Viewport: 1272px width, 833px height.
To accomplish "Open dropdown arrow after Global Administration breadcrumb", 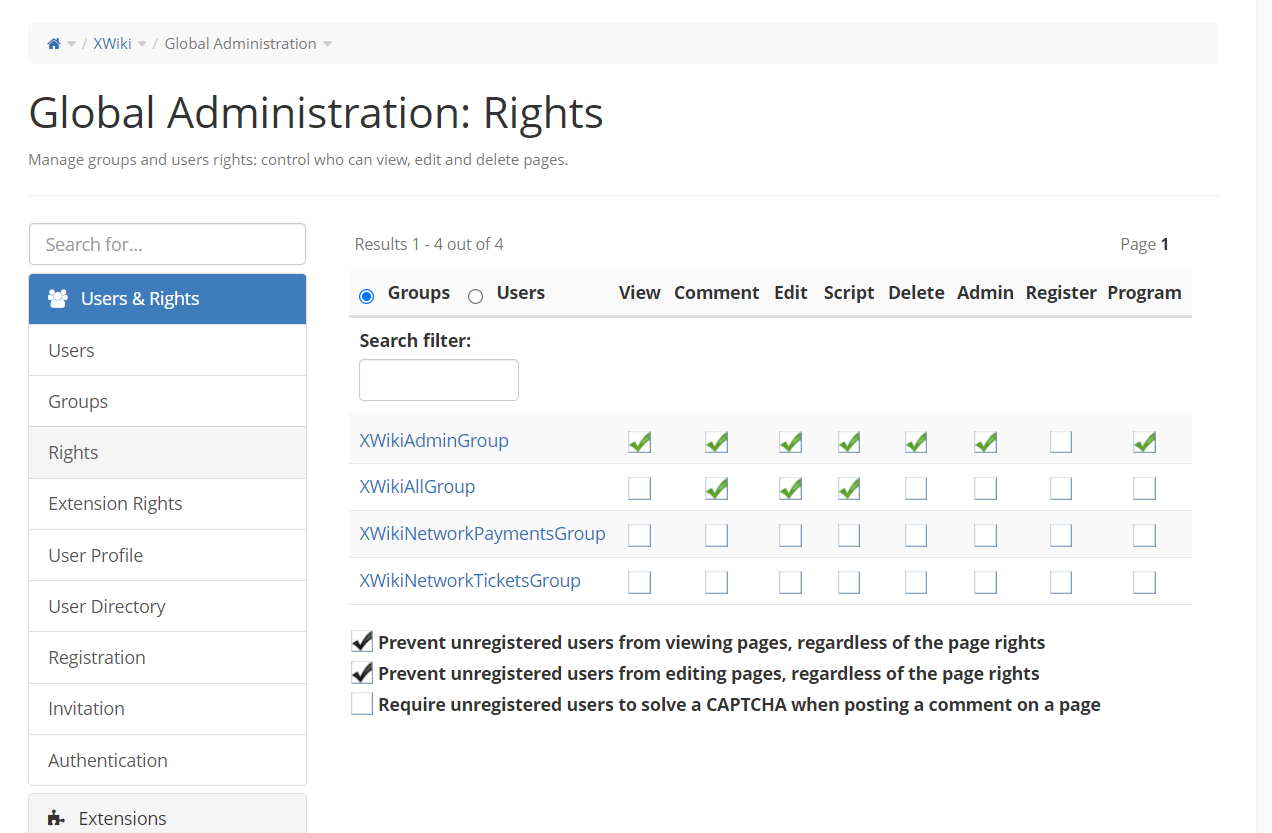I will pos(327,44).
